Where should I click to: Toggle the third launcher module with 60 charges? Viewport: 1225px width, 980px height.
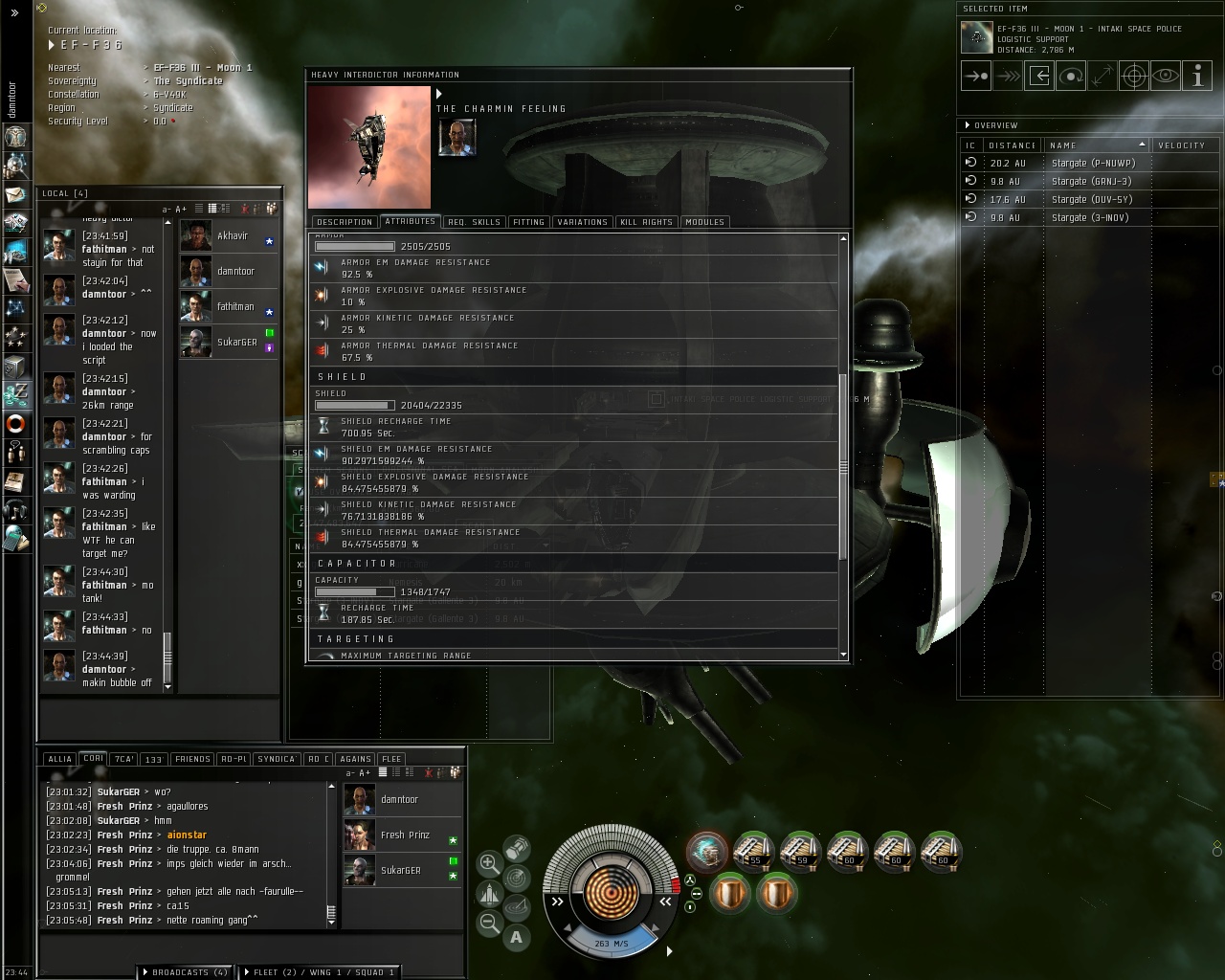(x=942, y=851)
